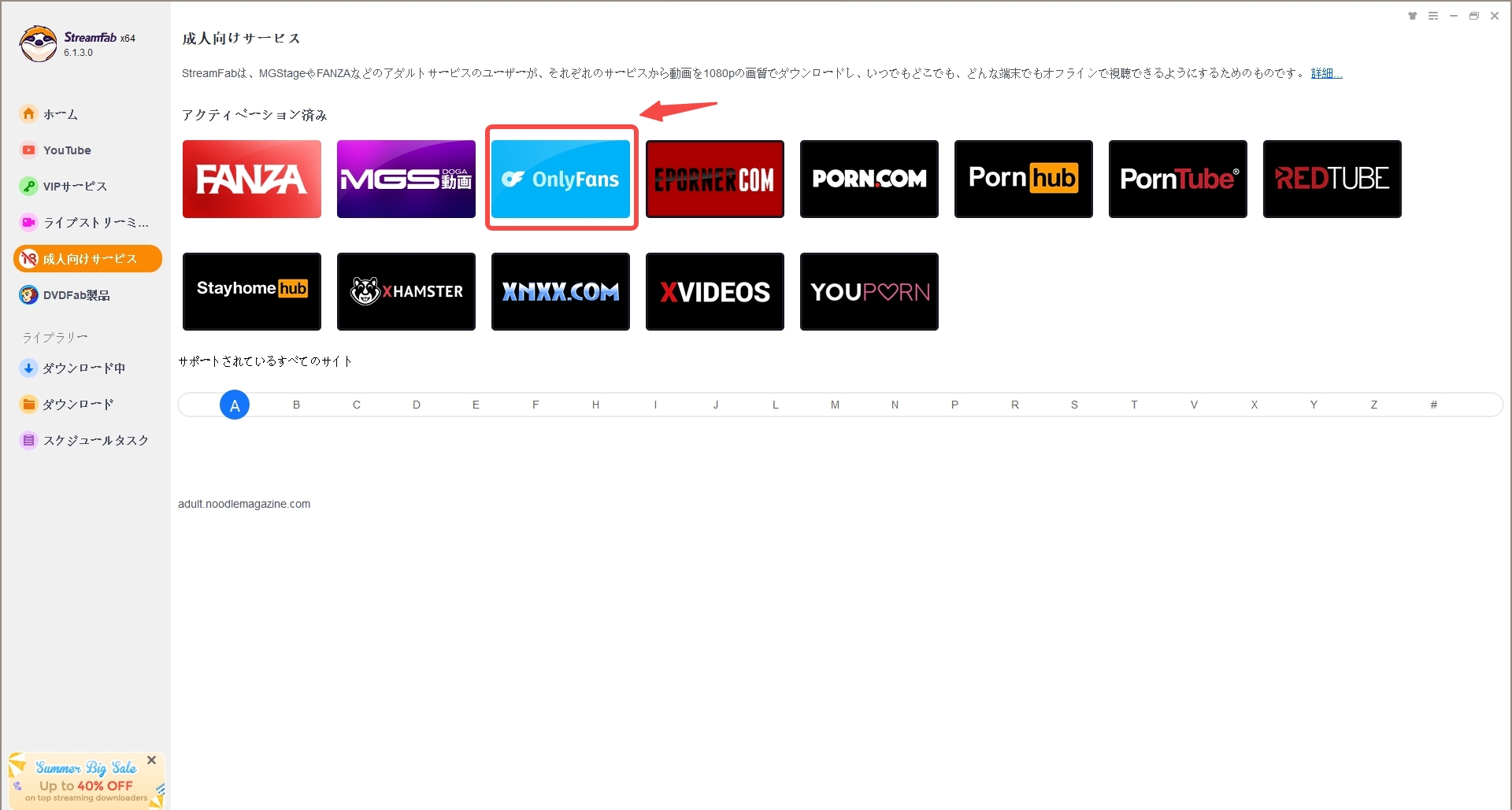Select letter S in site index

tap(1074, 405)
